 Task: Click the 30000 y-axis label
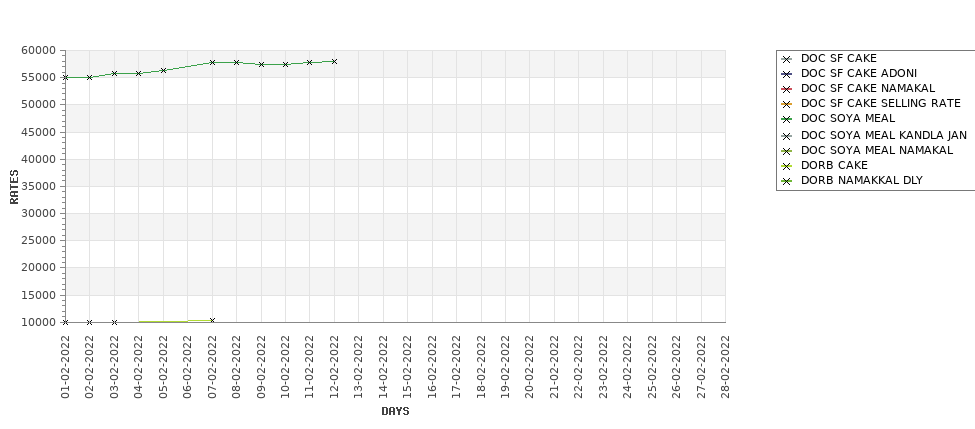coord(39,213)
